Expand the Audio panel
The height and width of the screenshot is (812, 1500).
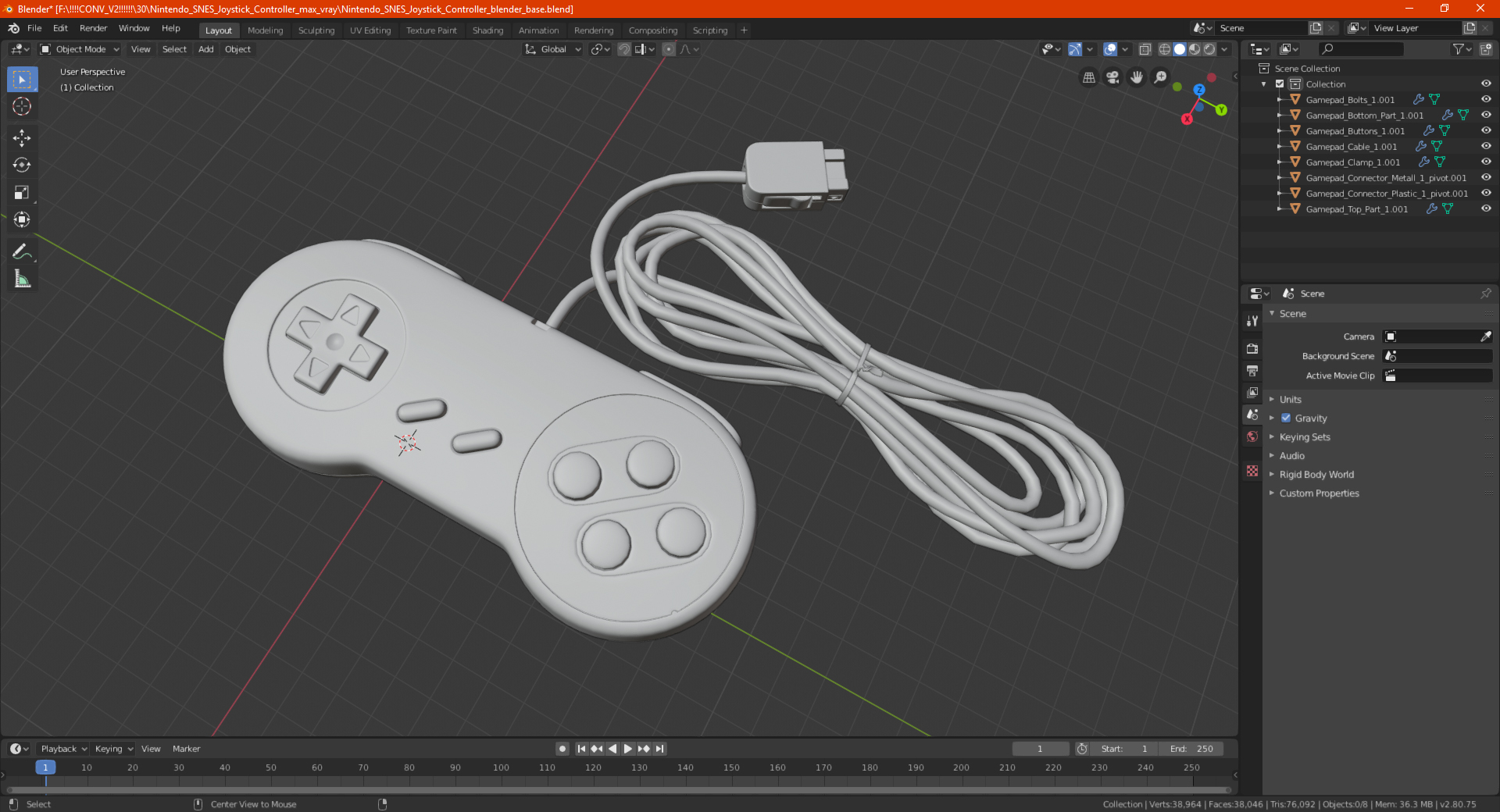pos(1291,455)
